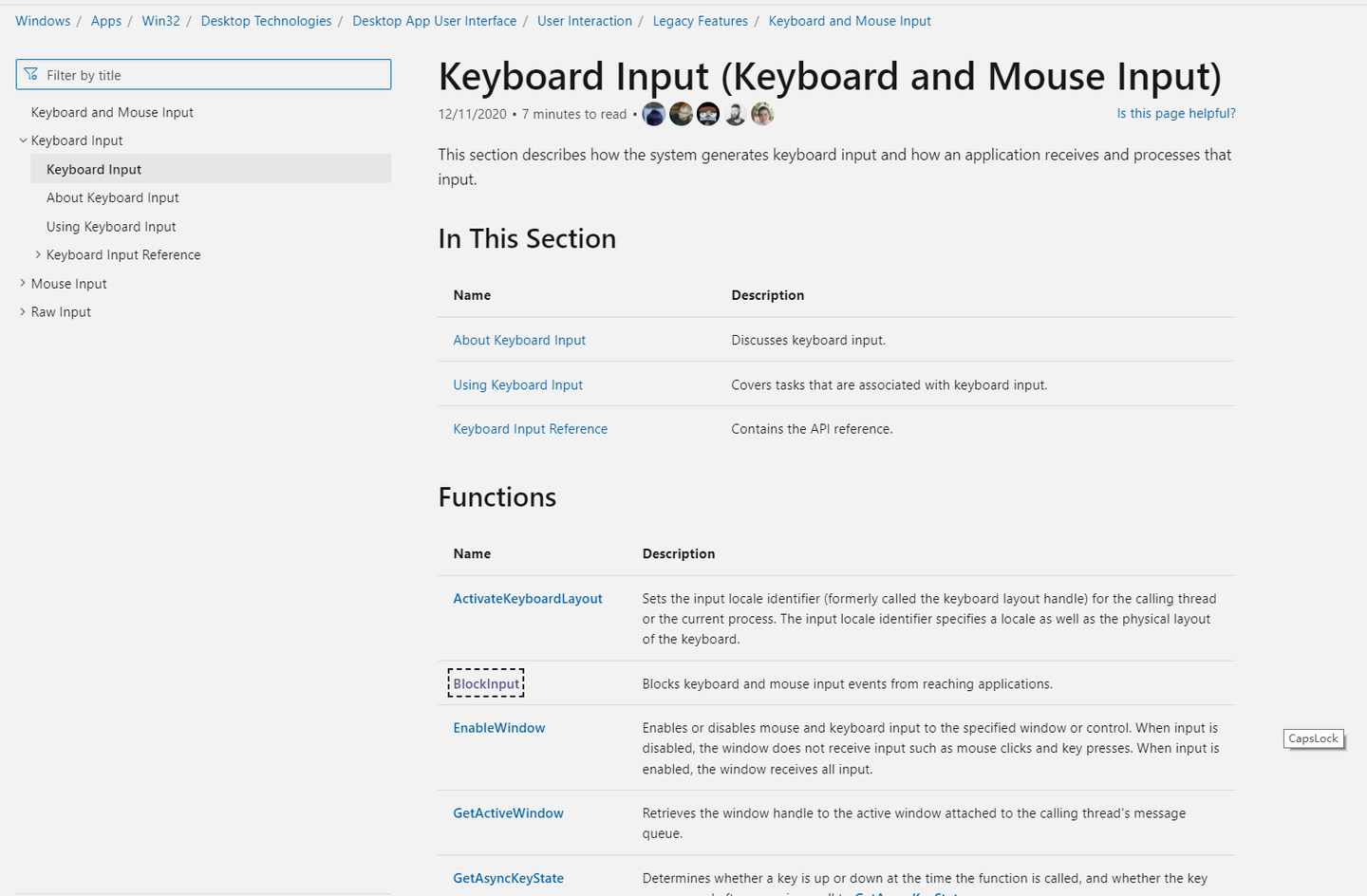Viewport: 1367px width, 896px height.
Task: Expand the Raw Input sidebar node
Action: point(23,311)
